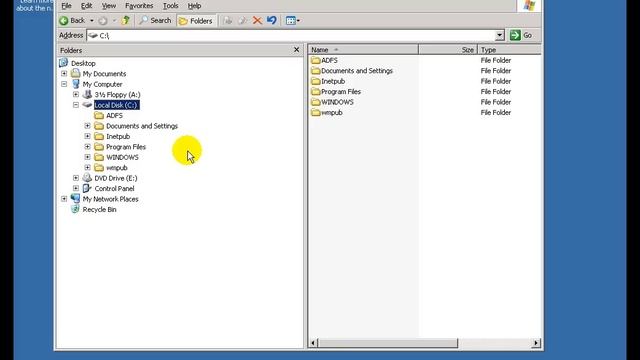This screenshot has height=360, width=640.
Task: Select My Documents icon in tree
Action: 76,73
